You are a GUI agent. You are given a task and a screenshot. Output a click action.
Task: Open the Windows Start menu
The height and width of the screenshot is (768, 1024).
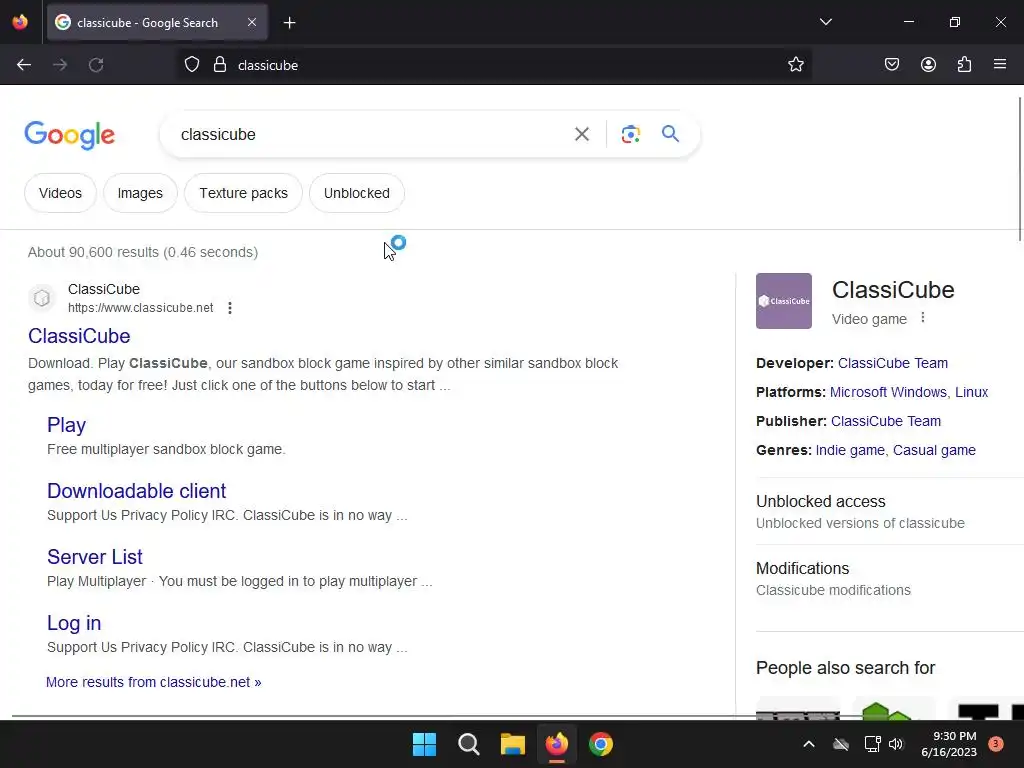pos(424,744)
